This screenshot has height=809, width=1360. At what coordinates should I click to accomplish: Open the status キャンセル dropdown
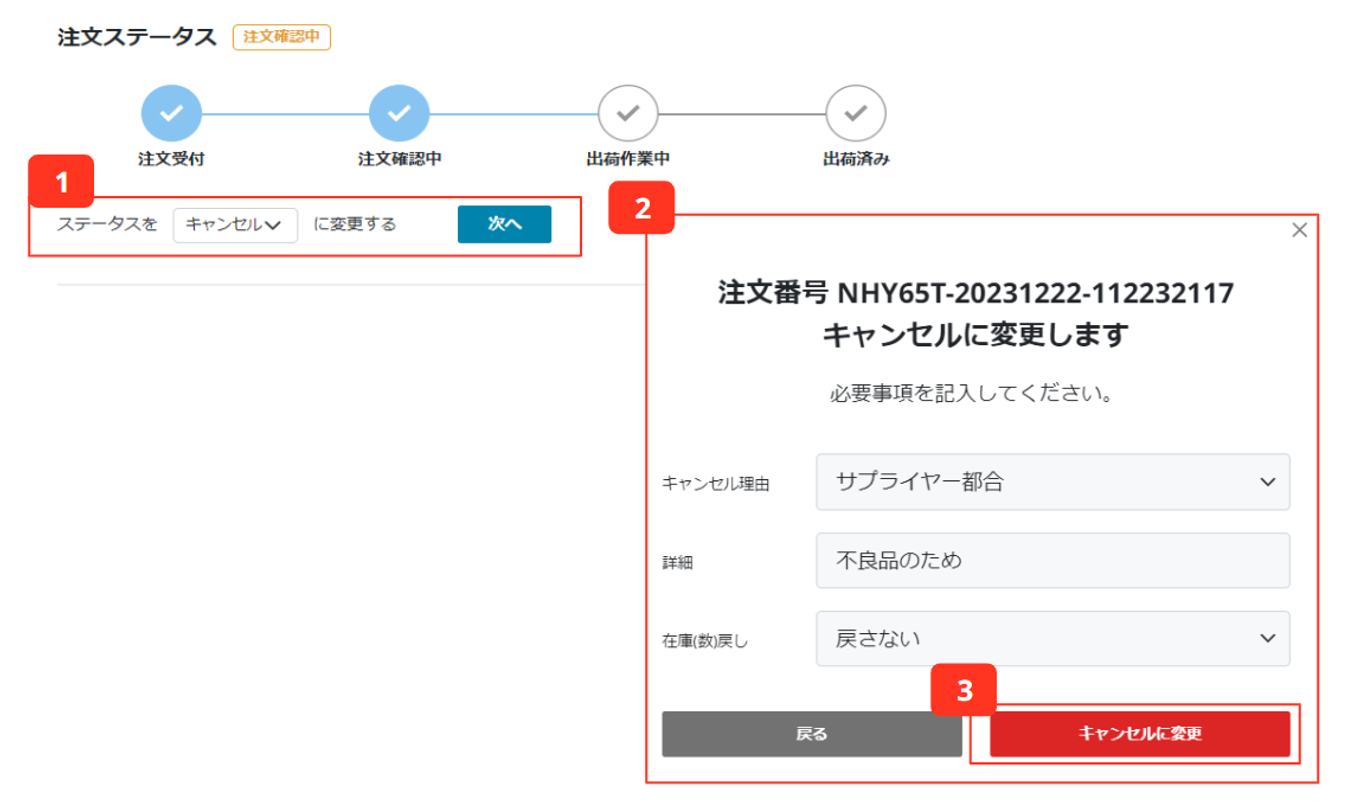click(x=235, y=224)
